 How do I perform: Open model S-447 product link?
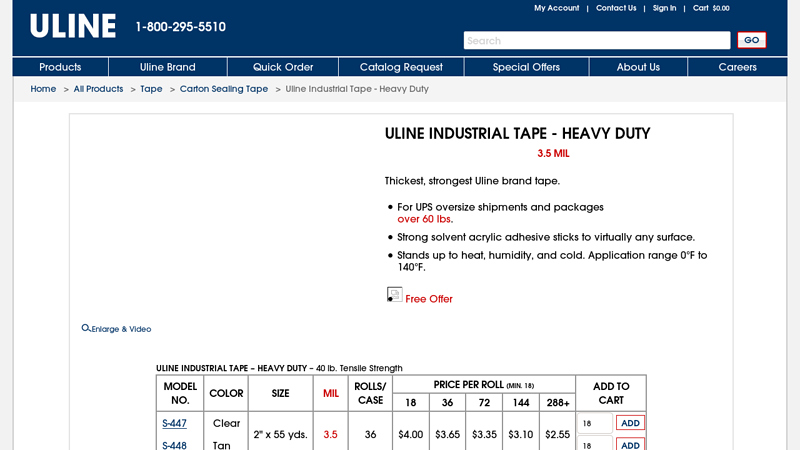tap(174, 424)
